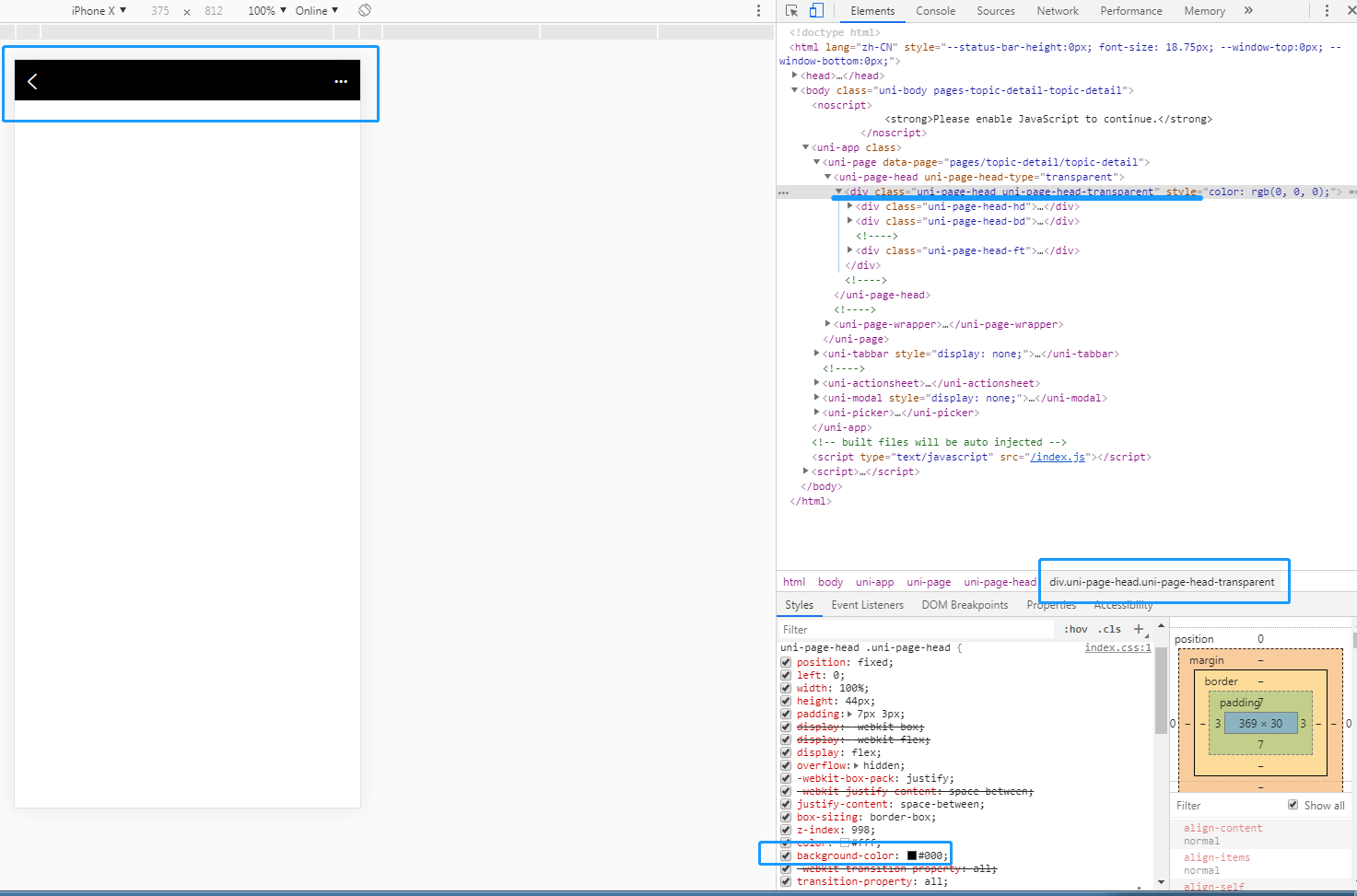Expand the uni-actionsheet node
1357x896 pixels.
coord(817,383)
